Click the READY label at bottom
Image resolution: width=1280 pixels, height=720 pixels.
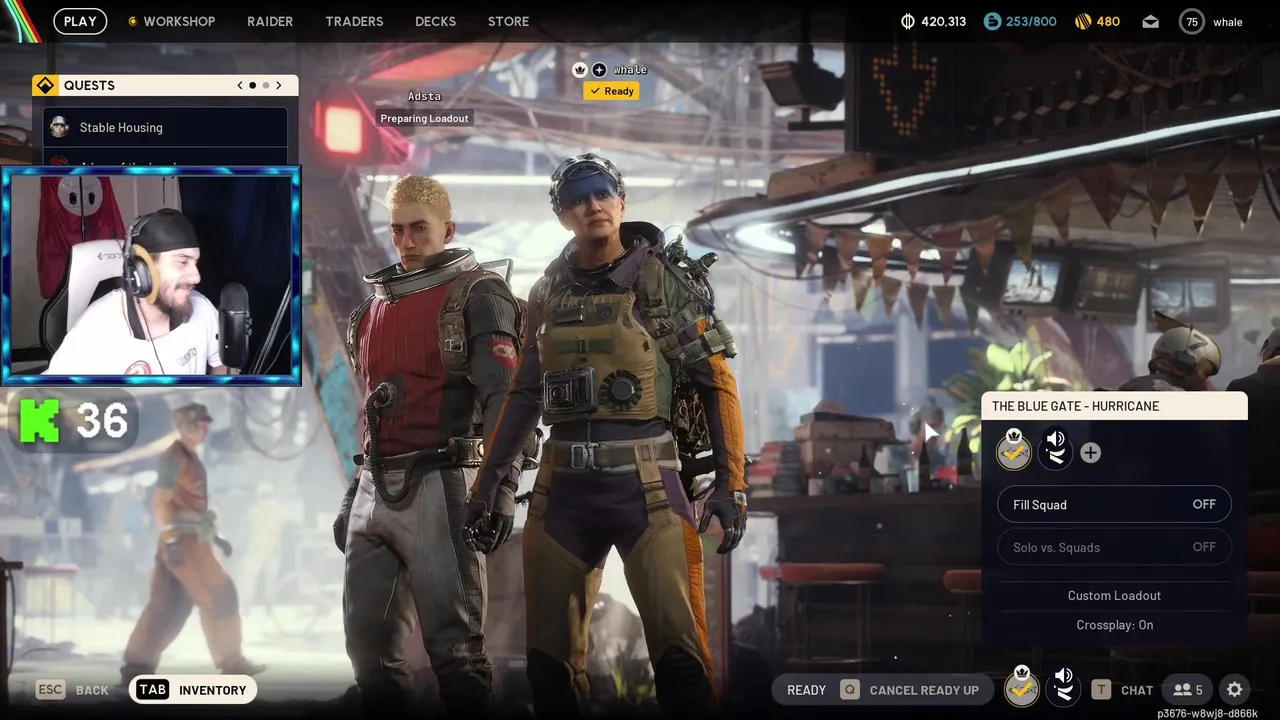[806, 690]
